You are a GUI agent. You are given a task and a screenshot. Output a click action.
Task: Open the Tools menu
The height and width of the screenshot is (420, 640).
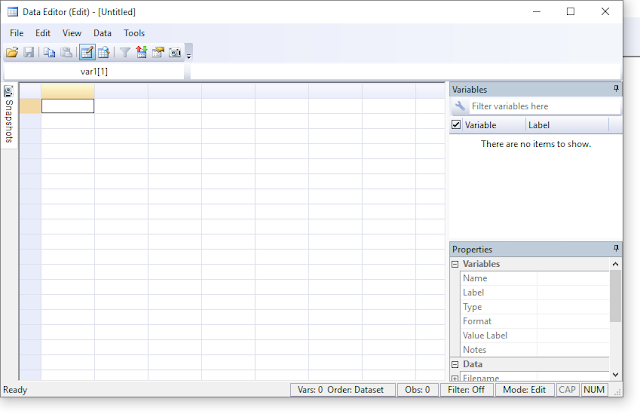click(x=134, y=33)
